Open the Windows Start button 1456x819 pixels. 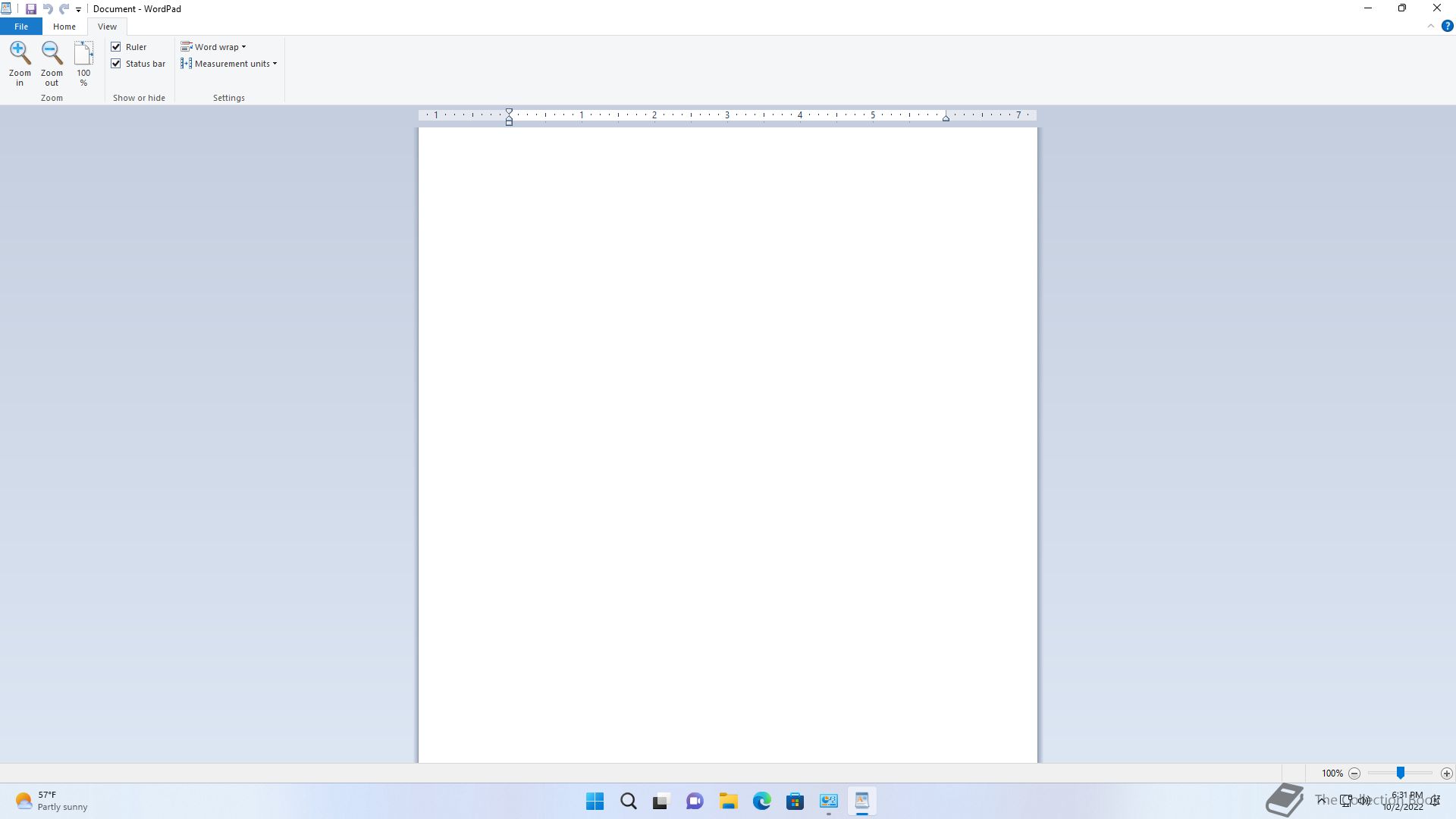[x=595, y=801]
